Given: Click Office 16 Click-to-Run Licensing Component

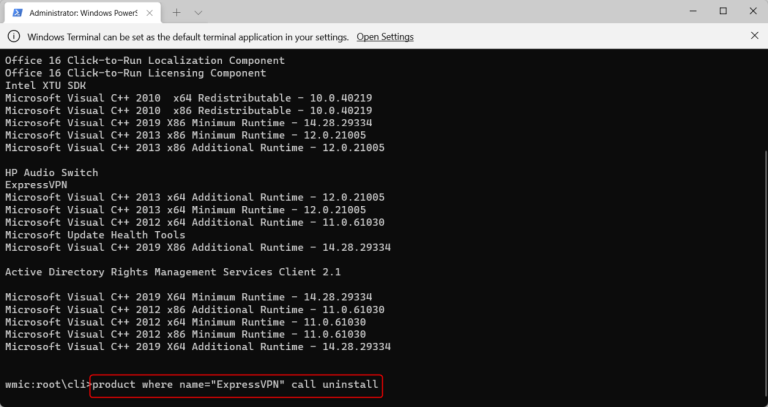Looking at the screenshot, I should coord(136,73).
